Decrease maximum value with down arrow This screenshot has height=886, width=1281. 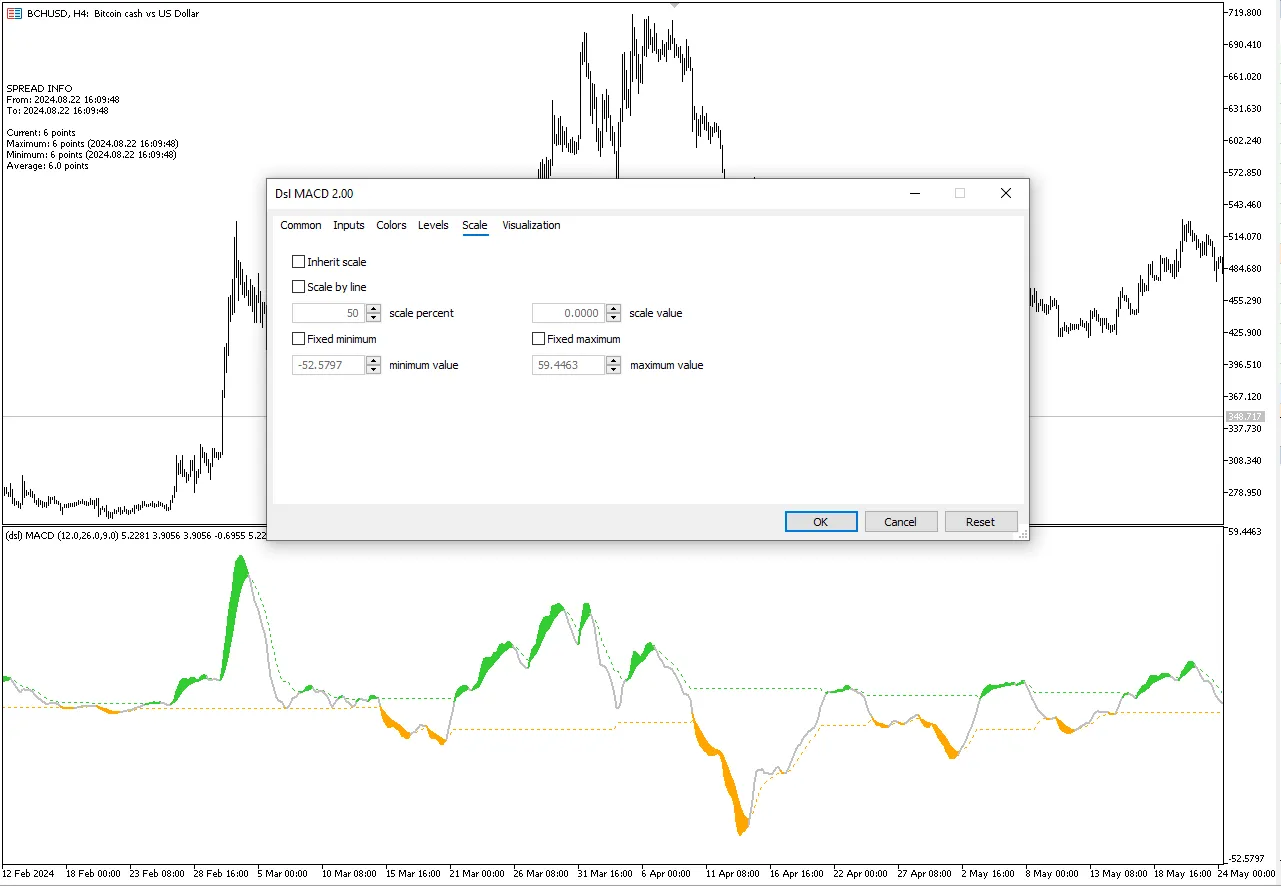tap(614, 370)
